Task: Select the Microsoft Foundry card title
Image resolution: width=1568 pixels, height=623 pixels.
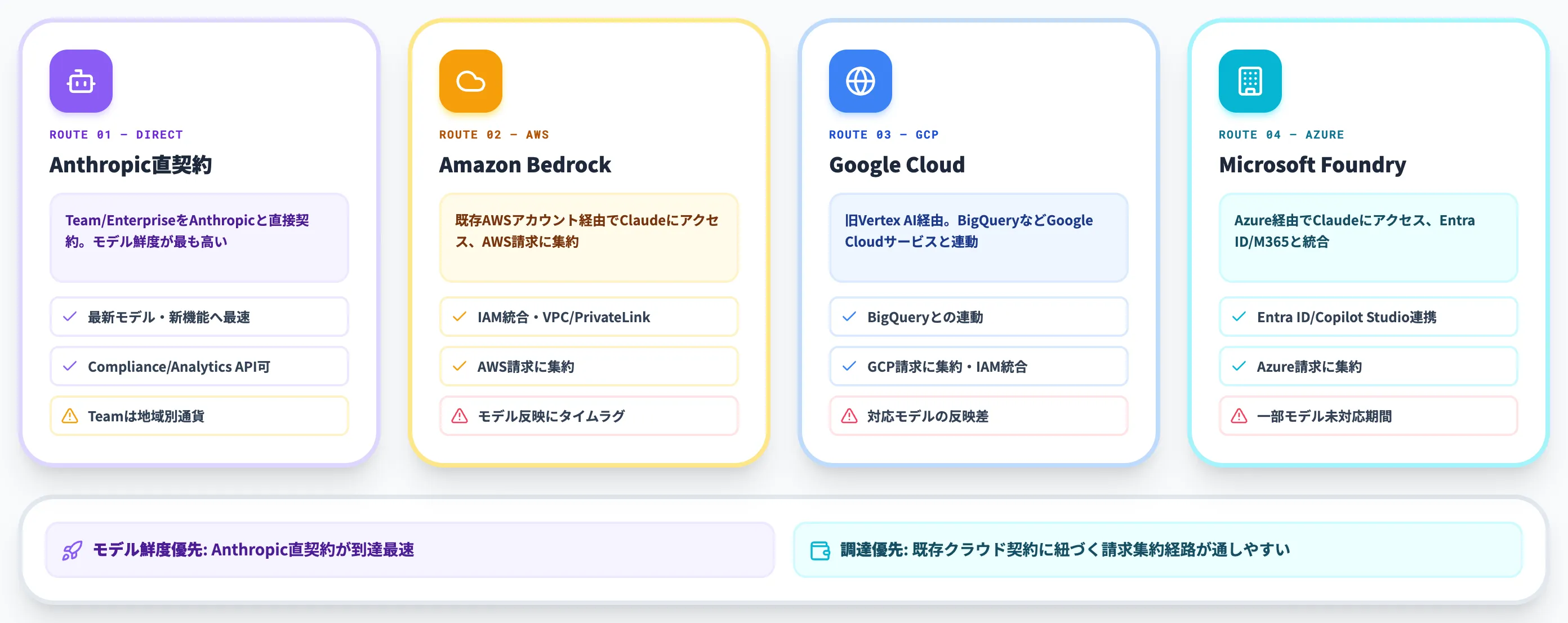Action: click(x=1312, y=164)
